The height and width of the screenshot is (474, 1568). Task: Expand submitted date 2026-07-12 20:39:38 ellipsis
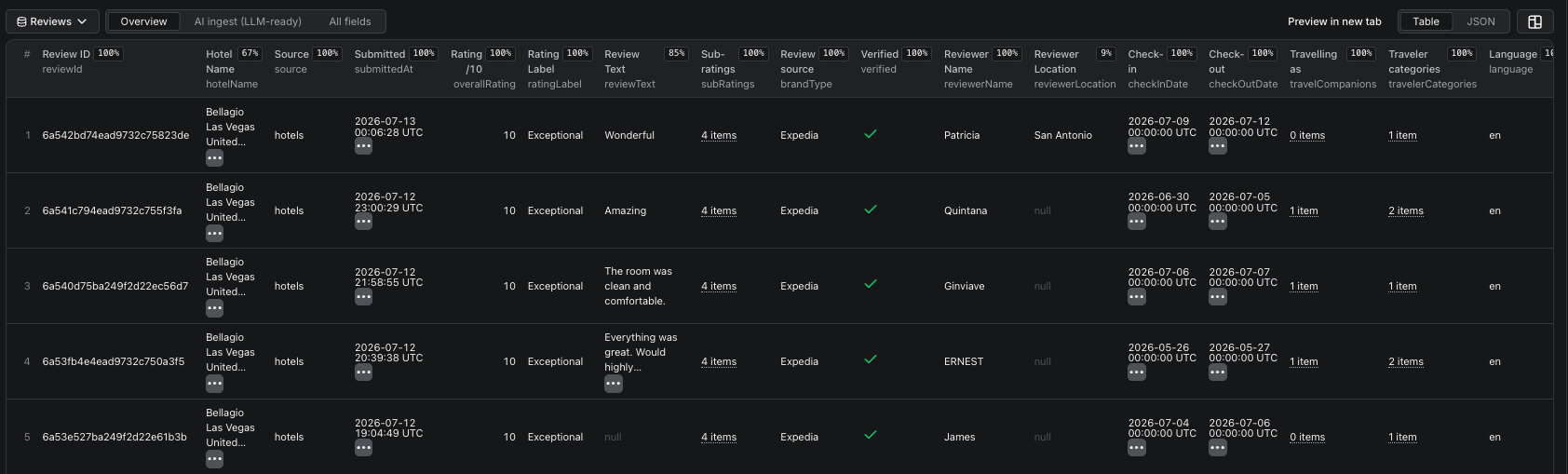coord(363,372)
